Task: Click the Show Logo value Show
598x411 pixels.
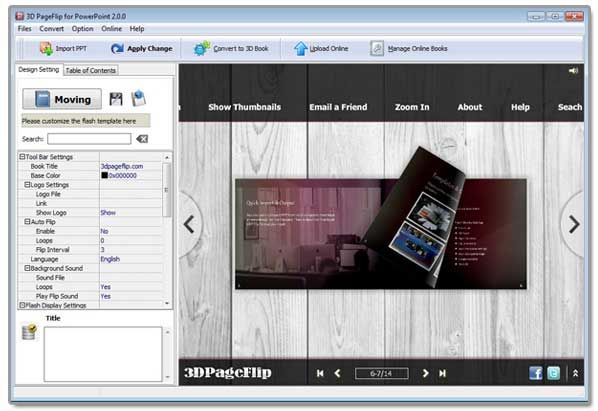Action: 108,213
